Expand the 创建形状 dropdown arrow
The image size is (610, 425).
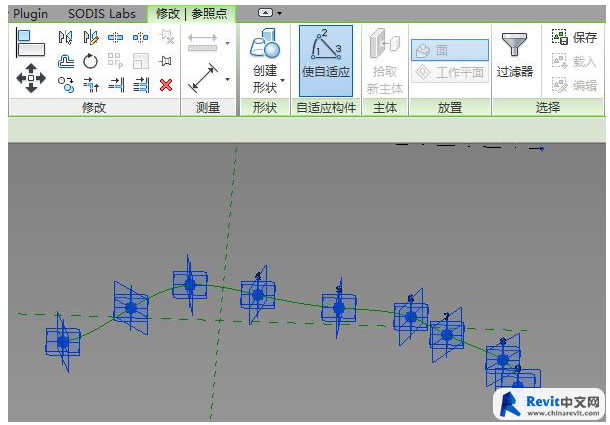click(282, 81)
